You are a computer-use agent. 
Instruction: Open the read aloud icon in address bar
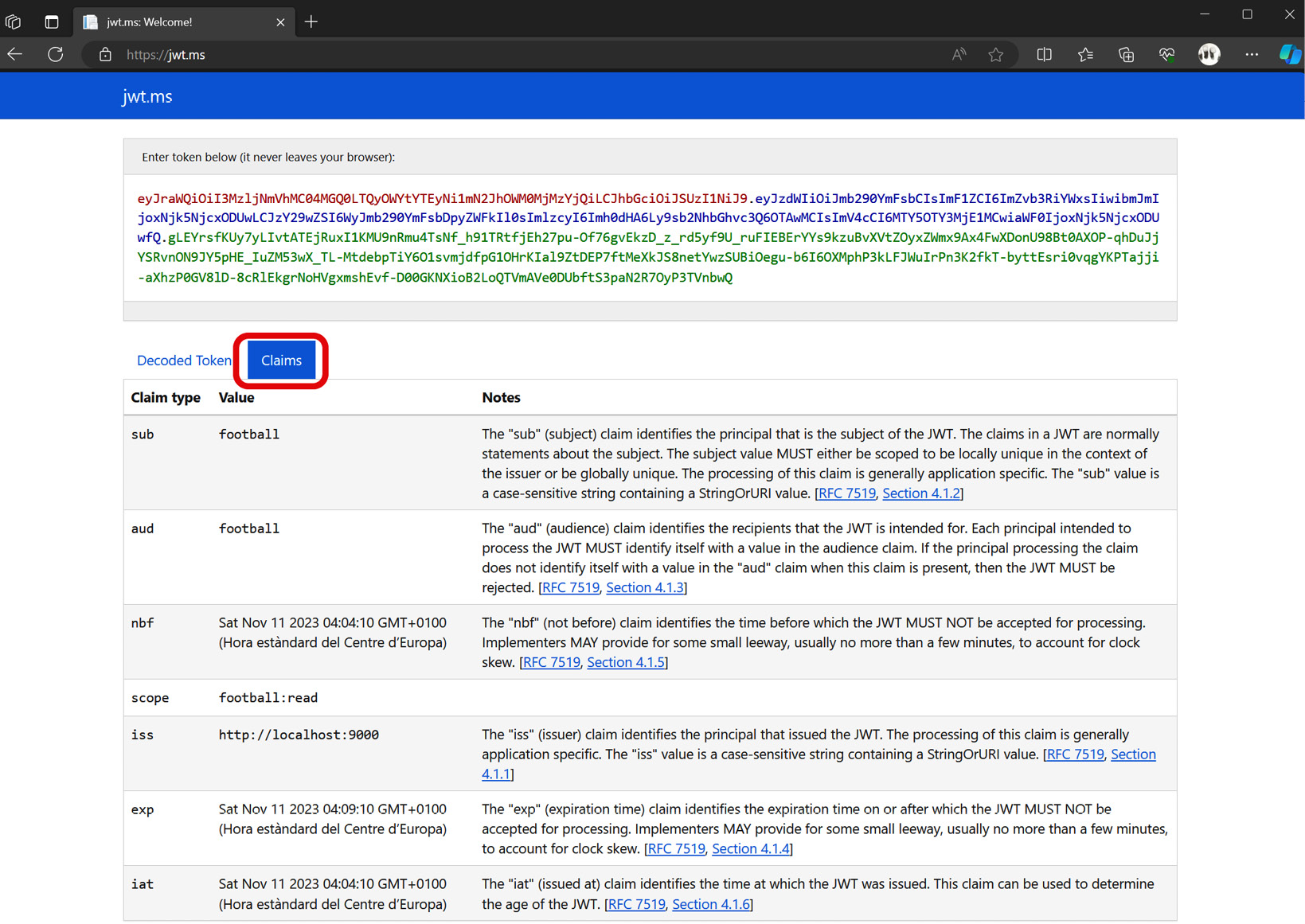(x=959, y=54)
